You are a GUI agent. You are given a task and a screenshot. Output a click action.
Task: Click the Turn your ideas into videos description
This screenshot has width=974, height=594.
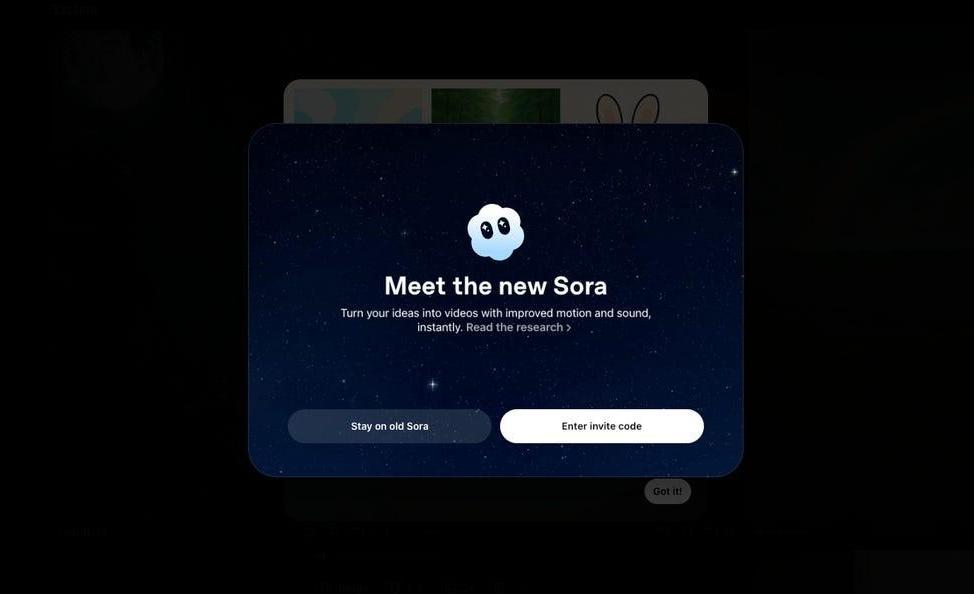tap(496, 320)
